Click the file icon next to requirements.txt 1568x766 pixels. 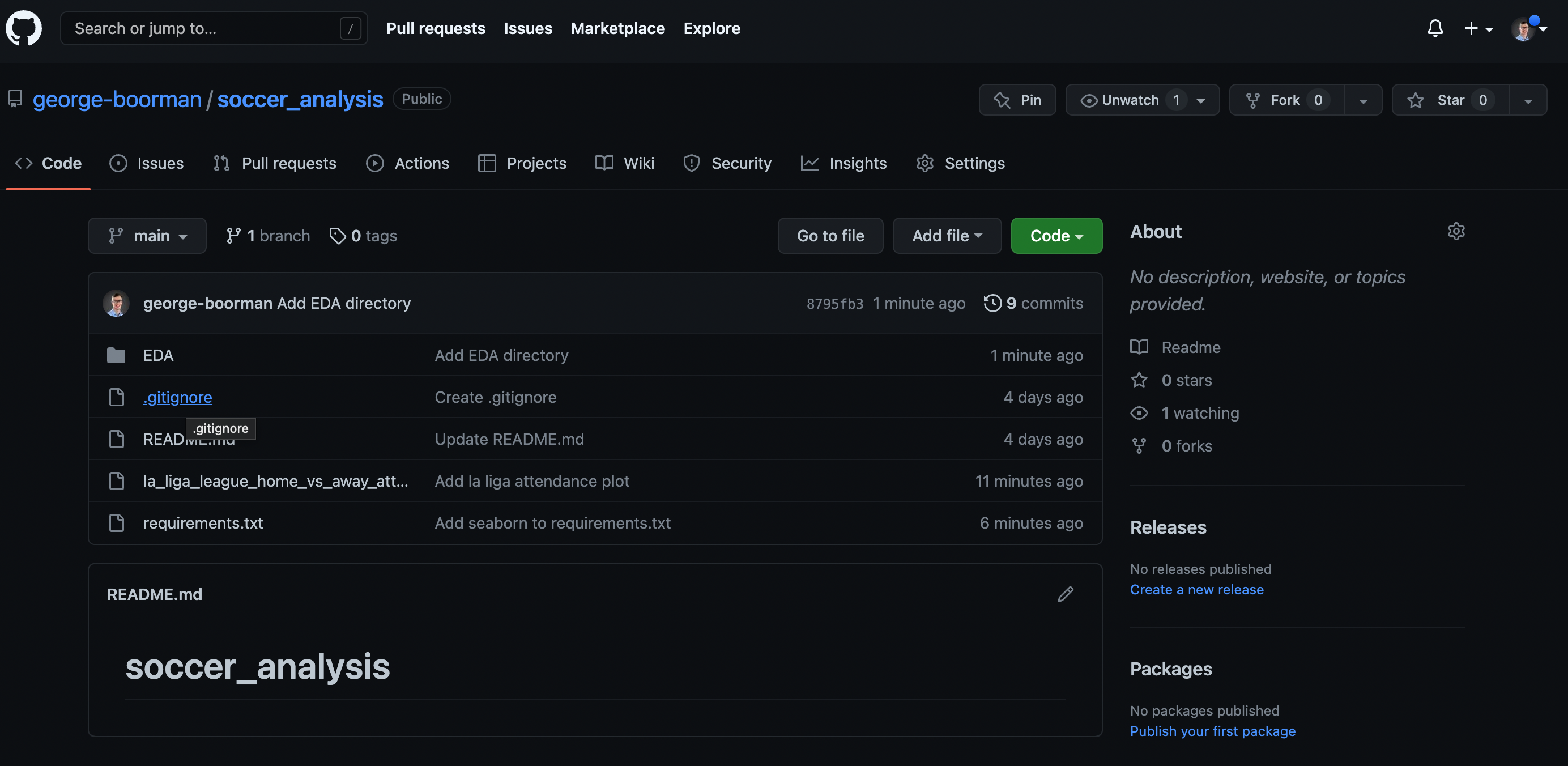(116, 522)
